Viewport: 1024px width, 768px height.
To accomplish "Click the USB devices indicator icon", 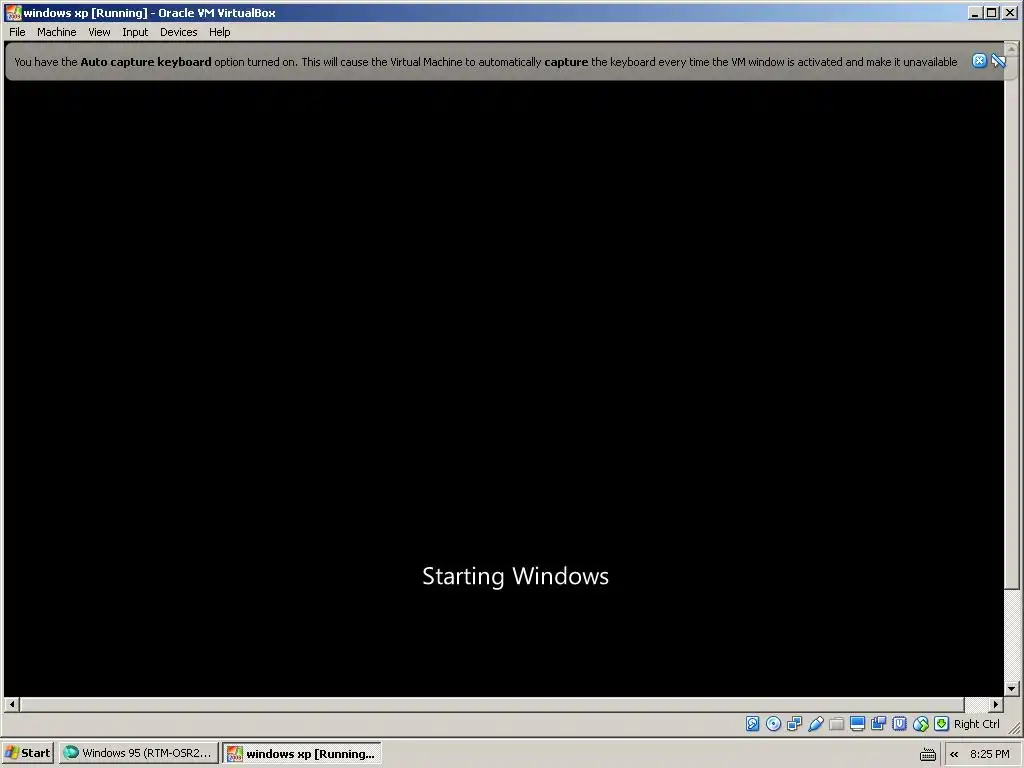I will pyautogui.click(x=816, y=724).
